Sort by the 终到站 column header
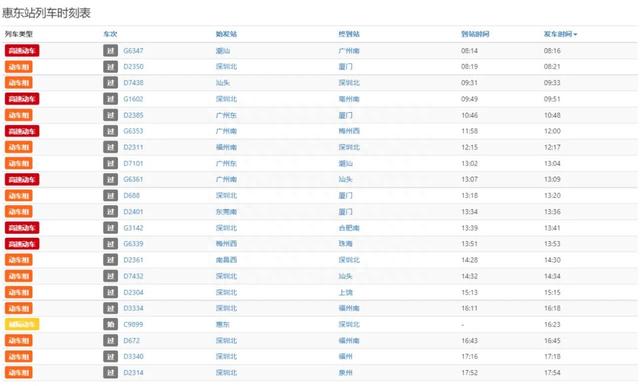640x386 pixels. tap(349, 34)
